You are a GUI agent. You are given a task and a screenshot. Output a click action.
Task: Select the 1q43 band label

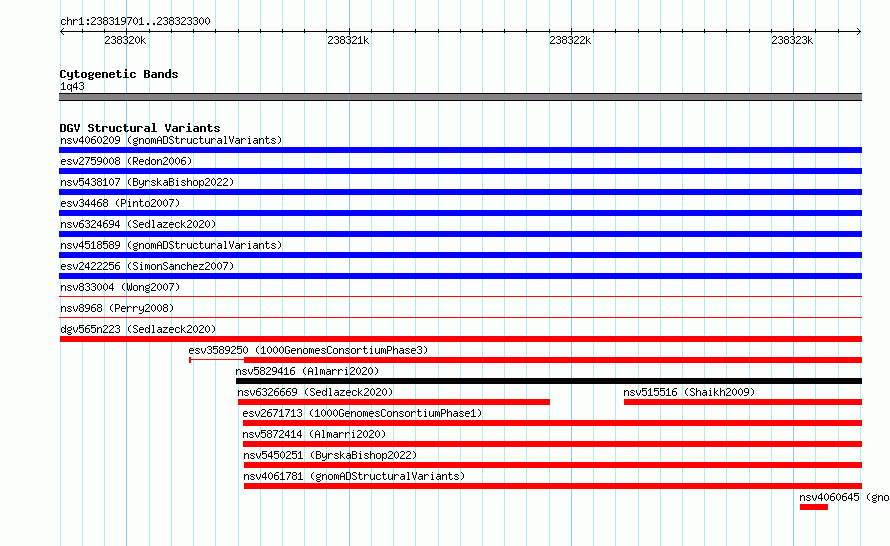pyautogui.click(x=72, y=86)
